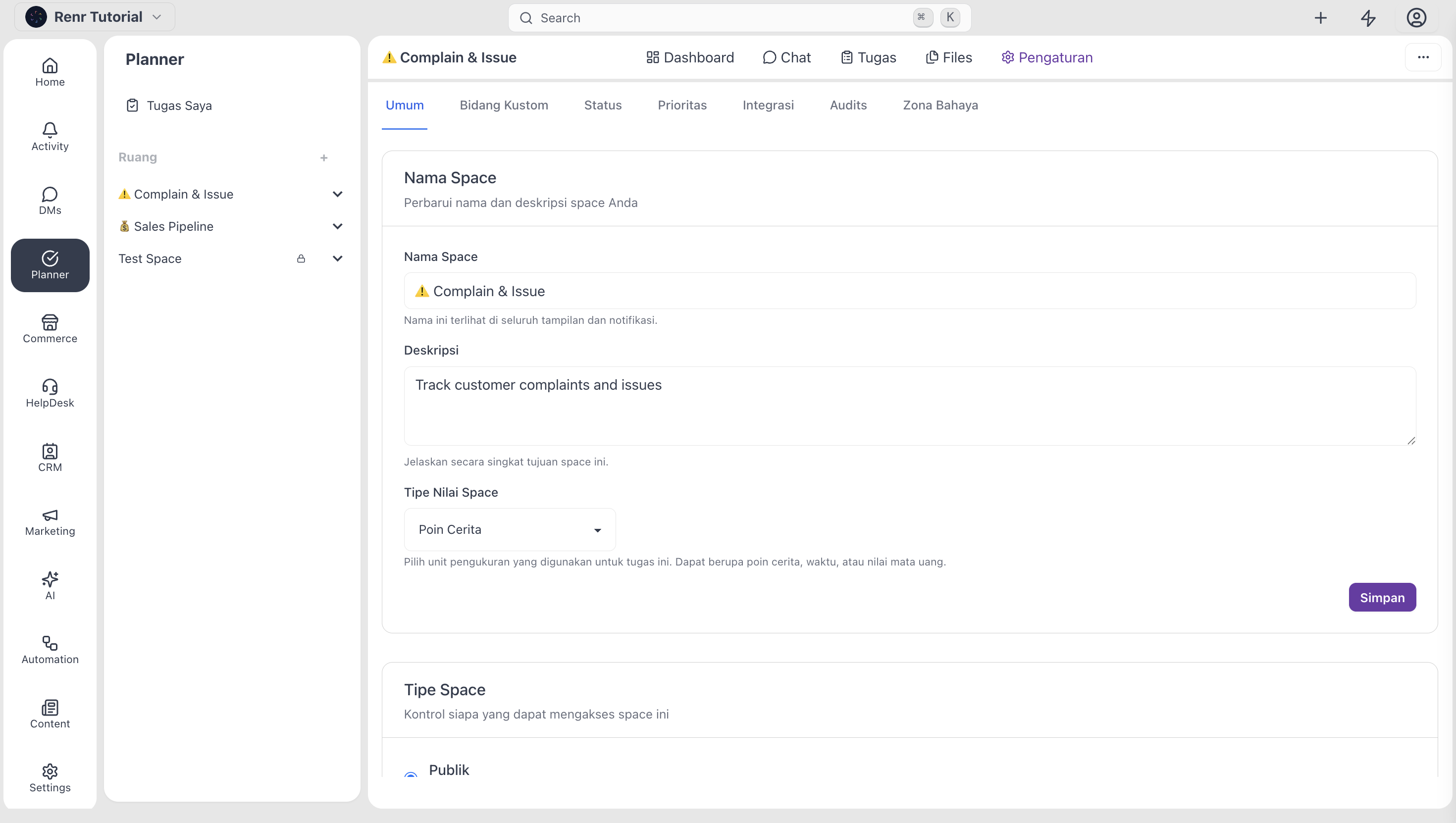The image size is (1456, 823).
Task: Open the Automation workflow module
Action: [50, 650]
